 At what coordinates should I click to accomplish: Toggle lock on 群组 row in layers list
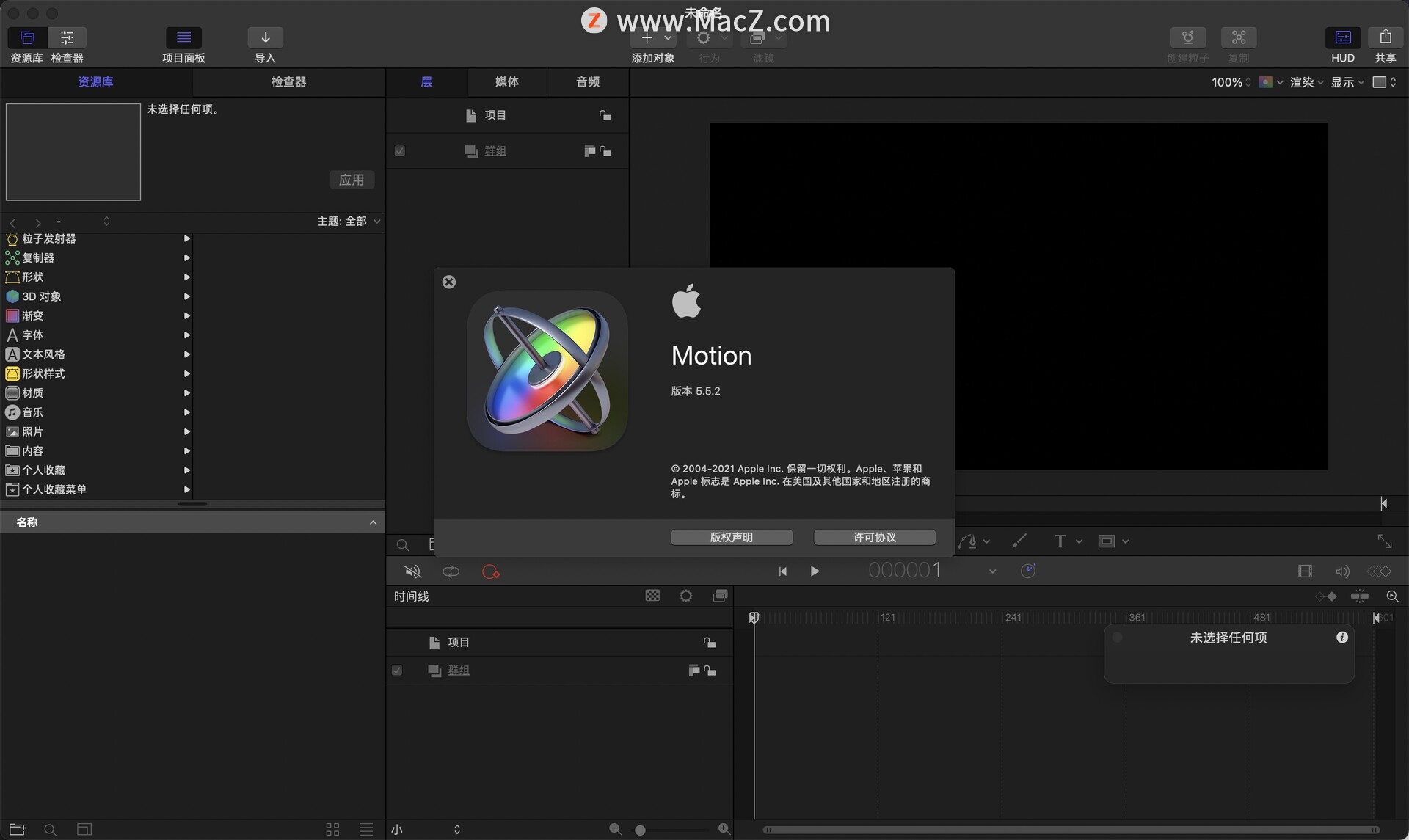605,151
